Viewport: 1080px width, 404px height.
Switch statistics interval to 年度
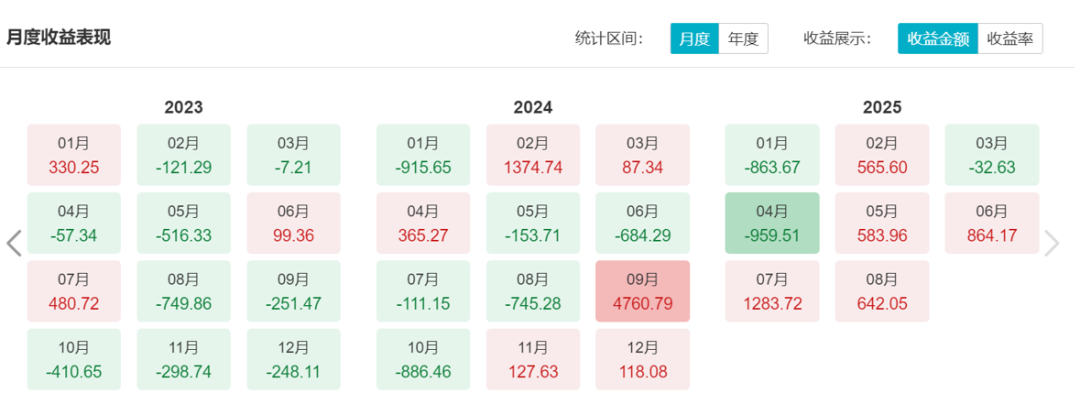click(743, 39)
